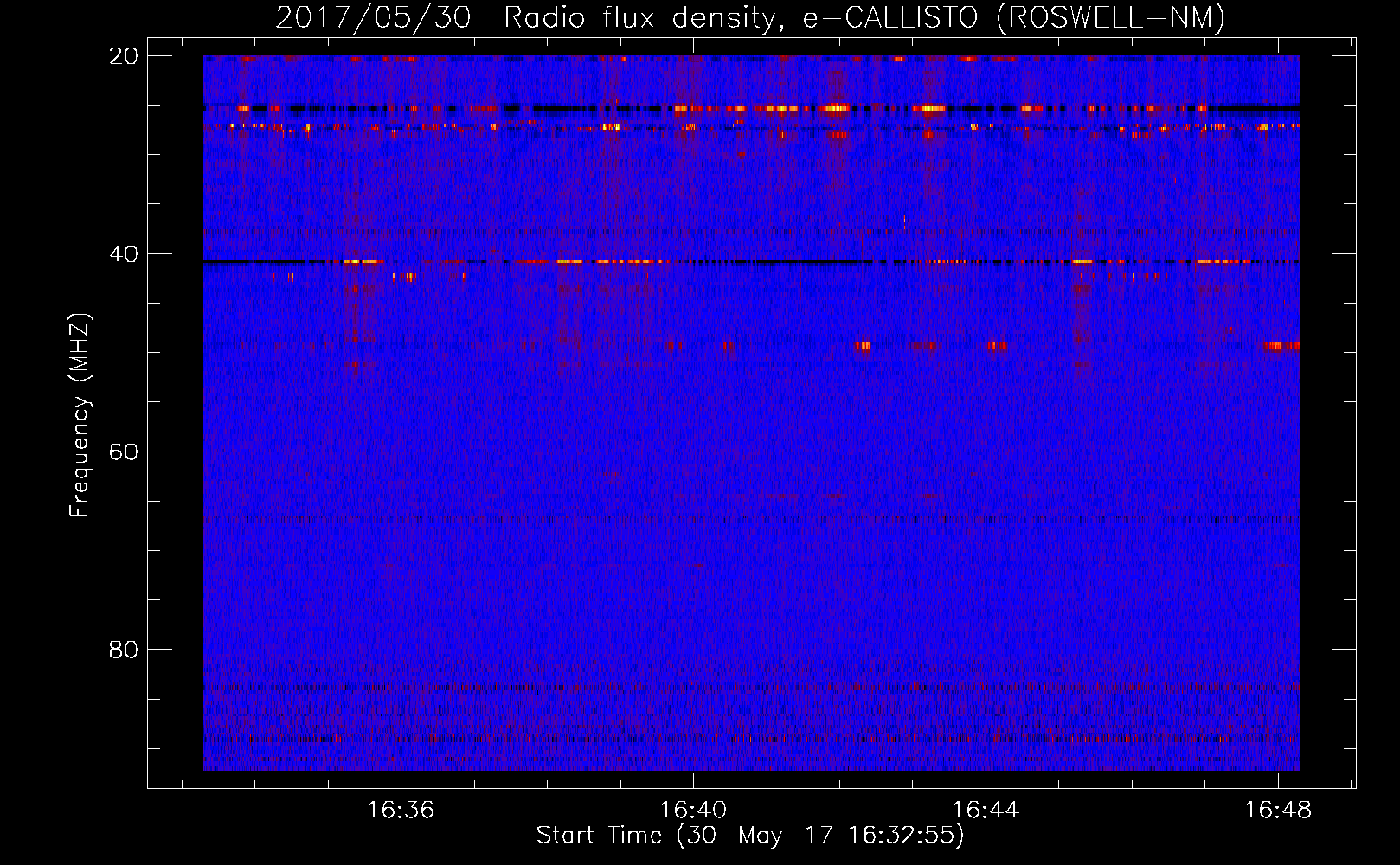Click the 16:40 time tick label
This screenshot has width=1400, height=865.
pyautogui.click(x=693, y=811)
